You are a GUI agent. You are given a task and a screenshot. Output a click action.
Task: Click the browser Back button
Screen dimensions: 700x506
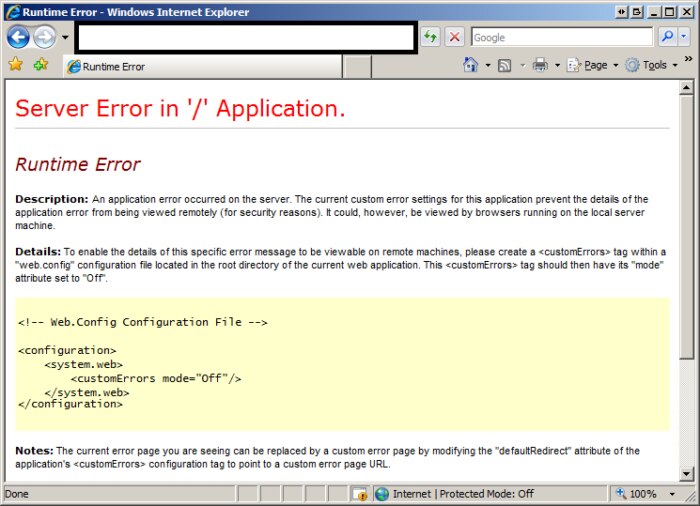[x=19, y=37]
